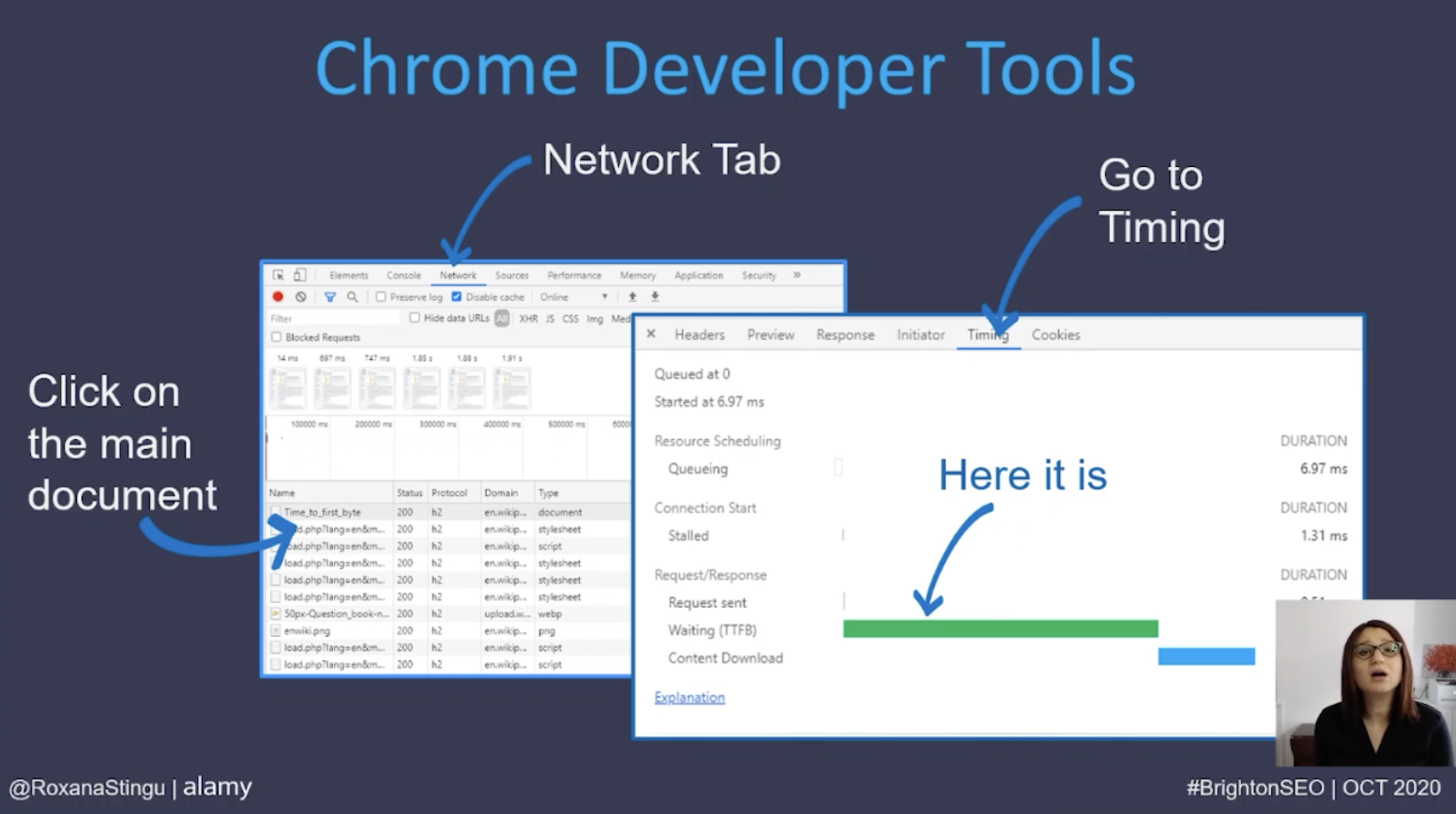
Task: Select the 14 ms filmstrip screenshot
Action: (287, 387)
